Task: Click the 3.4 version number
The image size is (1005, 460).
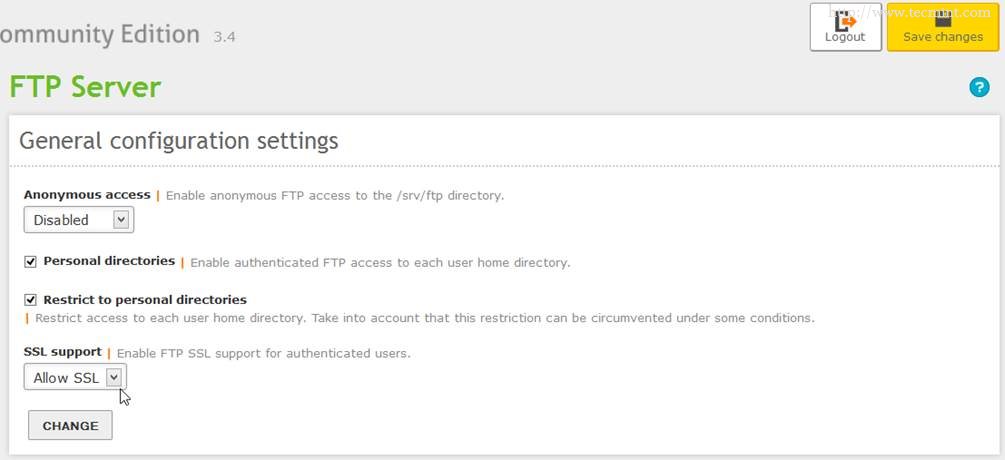Action: pos(224,37)
